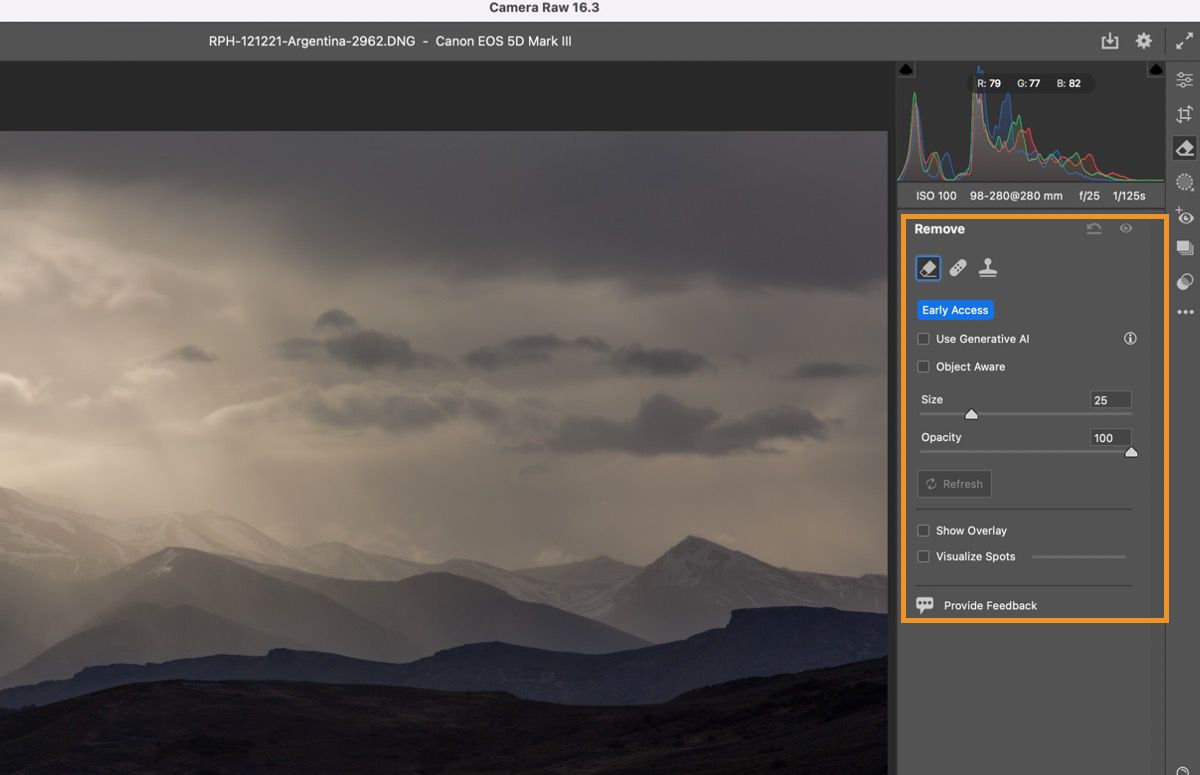
Task: Click the export image icon
Action: [1110, 40]
